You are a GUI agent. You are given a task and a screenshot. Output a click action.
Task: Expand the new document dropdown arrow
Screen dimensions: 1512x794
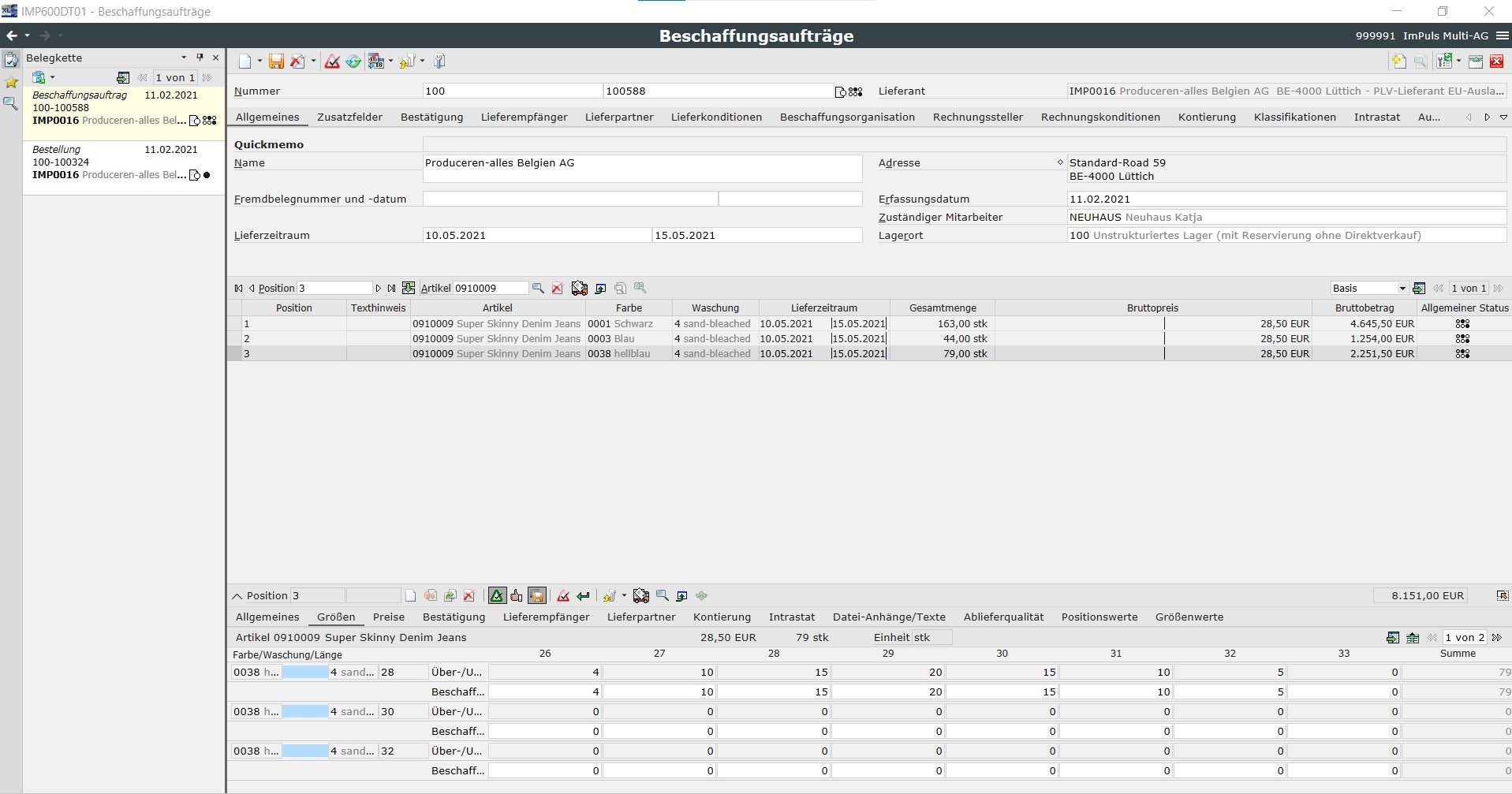tap(259, 62)
